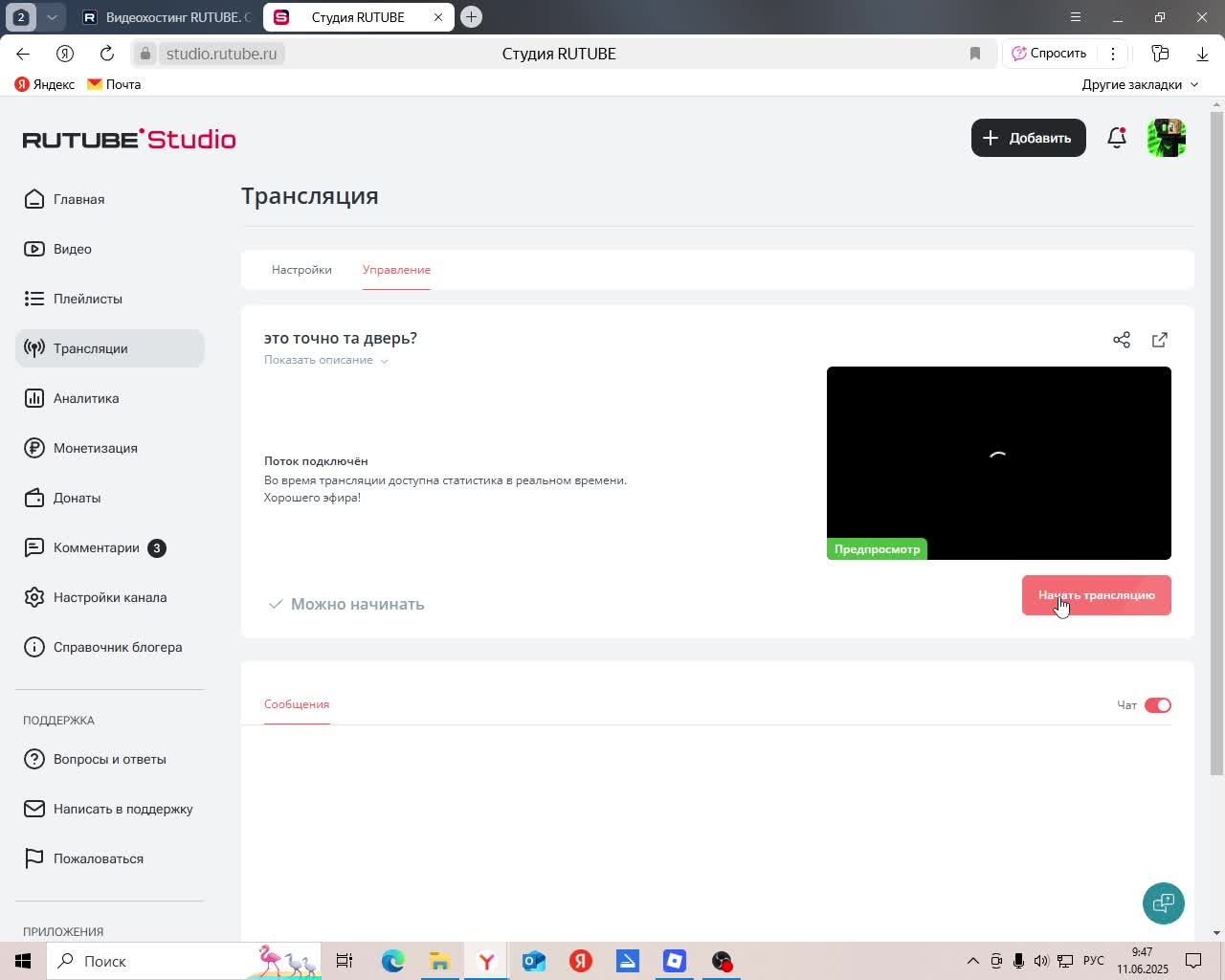Click the stream preview player
This screenshot has width=1225, height=980.
coord(999,463)
